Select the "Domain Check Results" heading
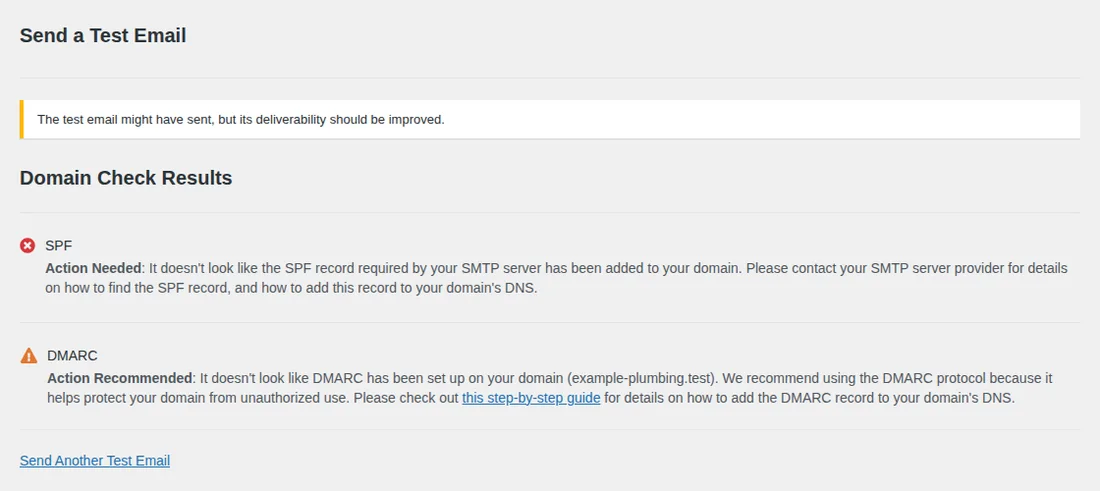 [126, 178]
